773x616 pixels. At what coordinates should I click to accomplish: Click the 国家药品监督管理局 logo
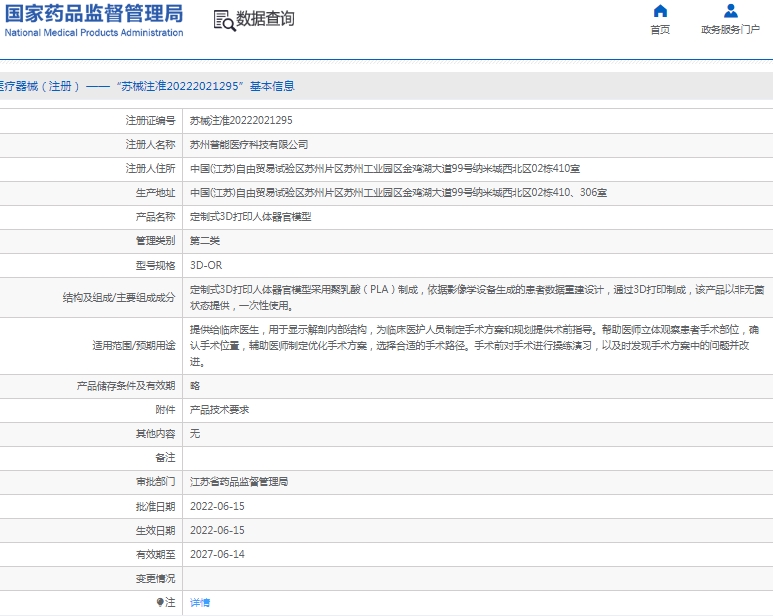click(94, 13)
